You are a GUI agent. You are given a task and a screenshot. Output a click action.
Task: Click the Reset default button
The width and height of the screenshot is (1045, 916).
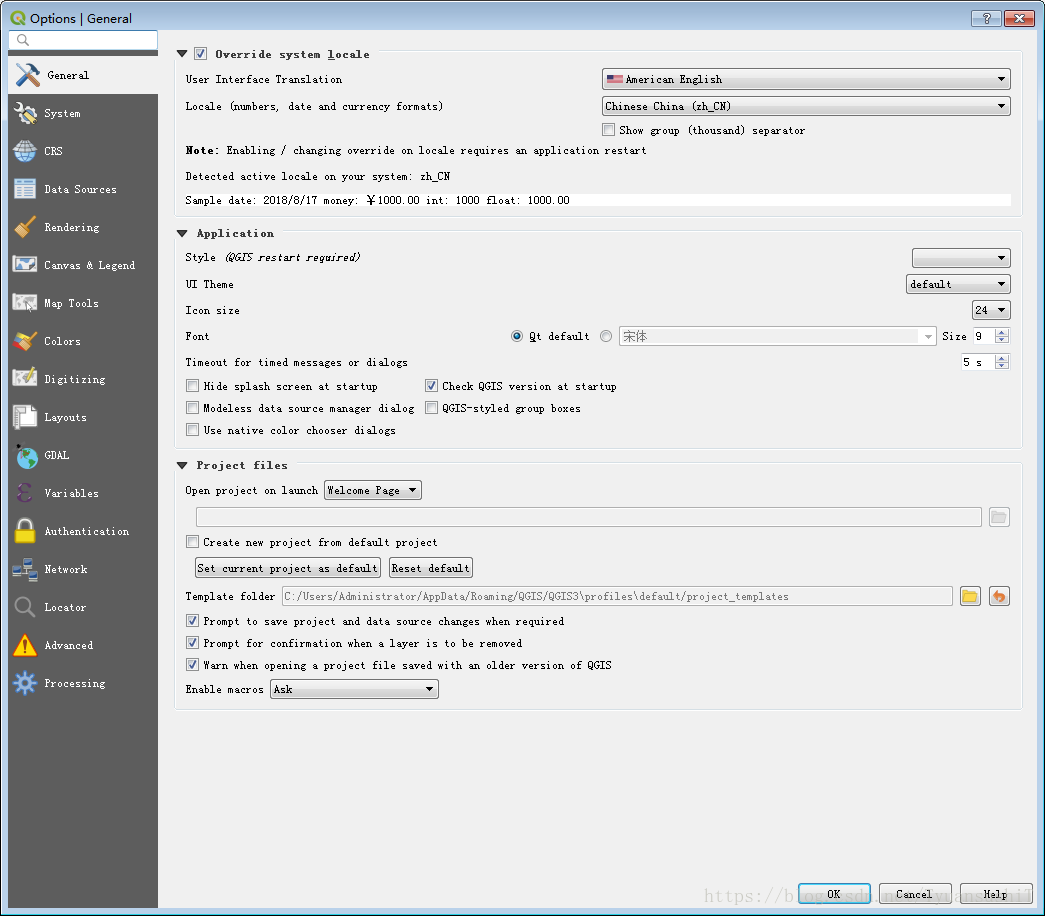click(431, 568)
